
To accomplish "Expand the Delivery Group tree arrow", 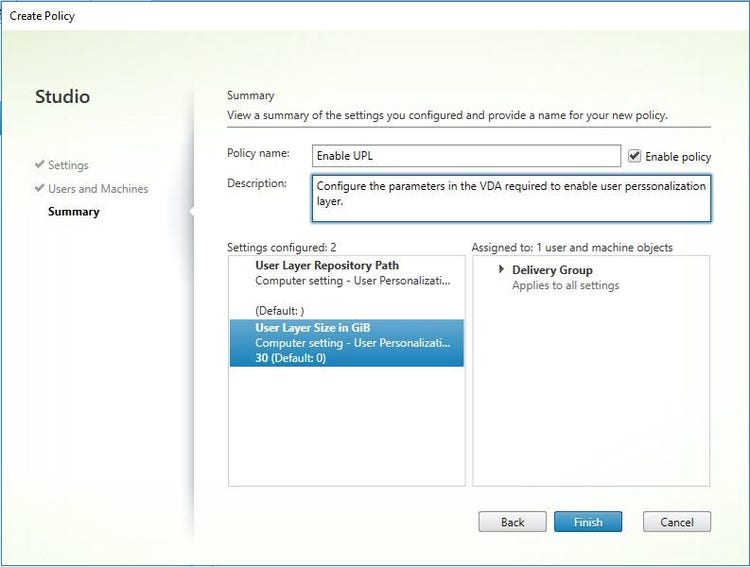I will pyautogui.click(x=501, y=269).
